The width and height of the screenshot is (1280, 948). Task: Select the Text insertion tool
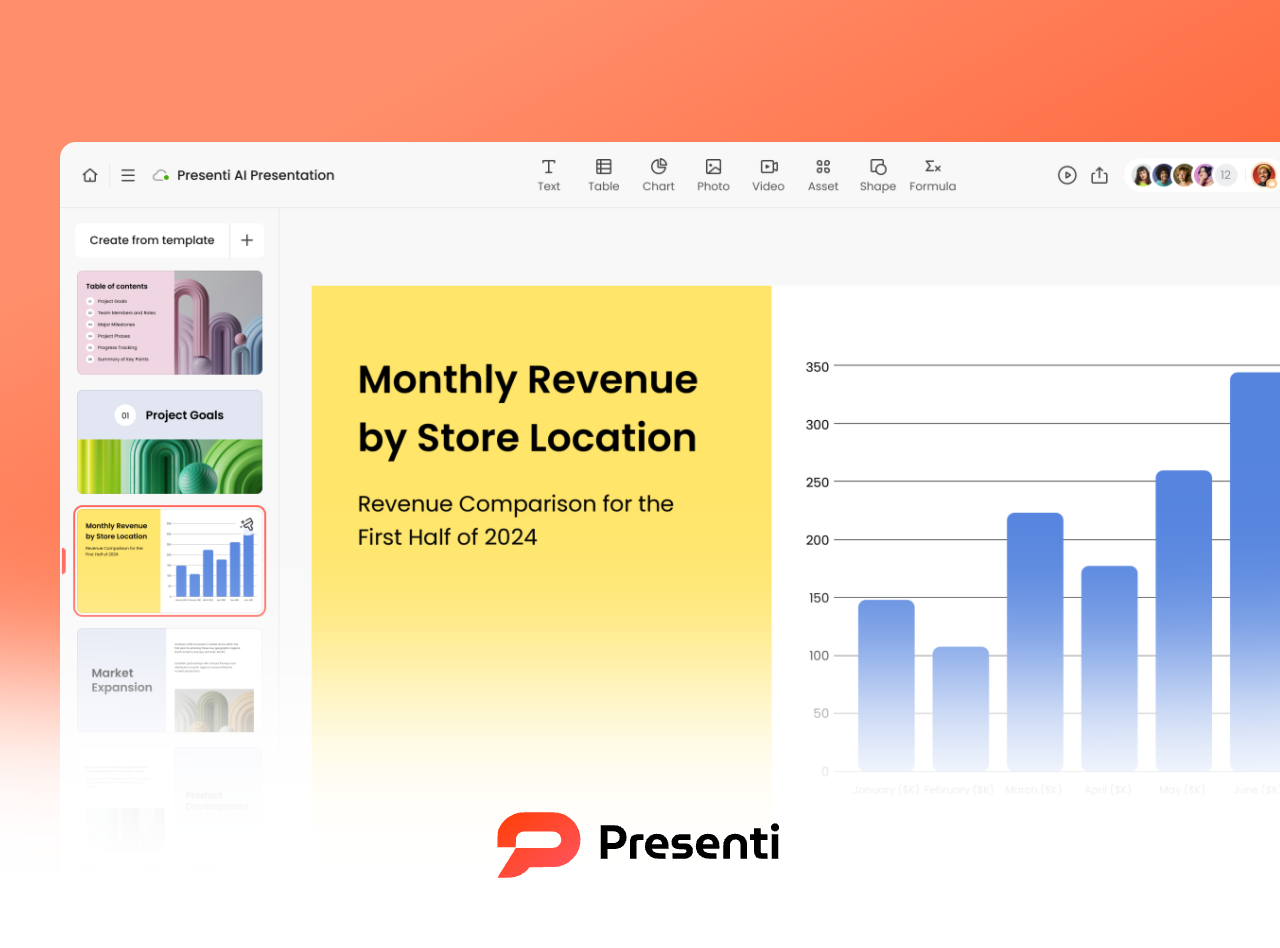548,175
